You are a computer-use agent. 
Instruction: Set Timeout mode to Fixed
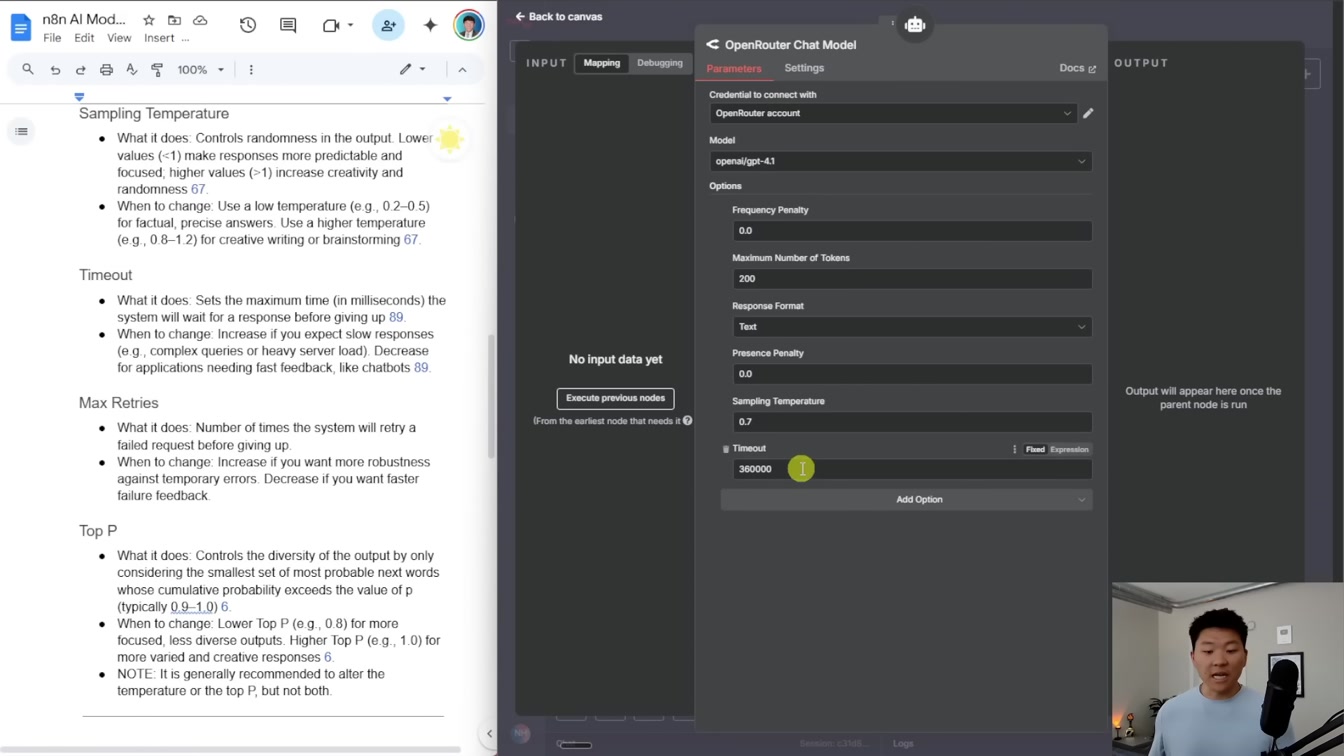point(1035,449)
